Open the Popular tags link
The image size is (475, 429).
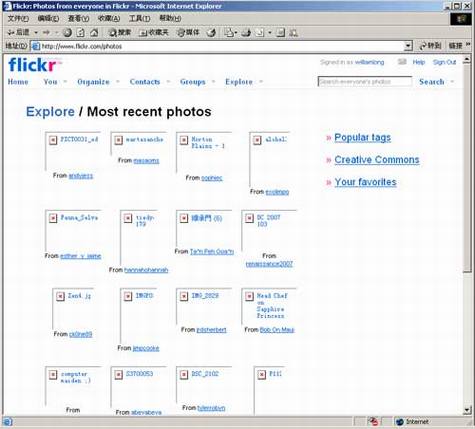coord(362,137)
